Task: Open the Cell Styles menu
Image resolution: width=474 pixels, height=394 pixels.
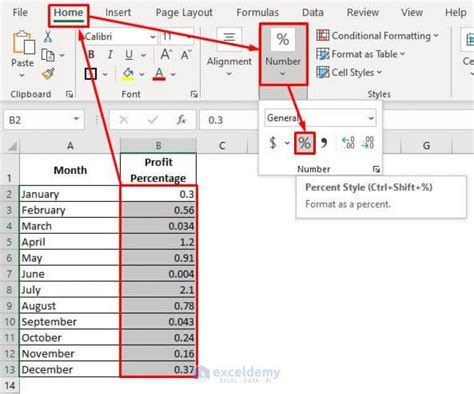Action: [349, 72]
